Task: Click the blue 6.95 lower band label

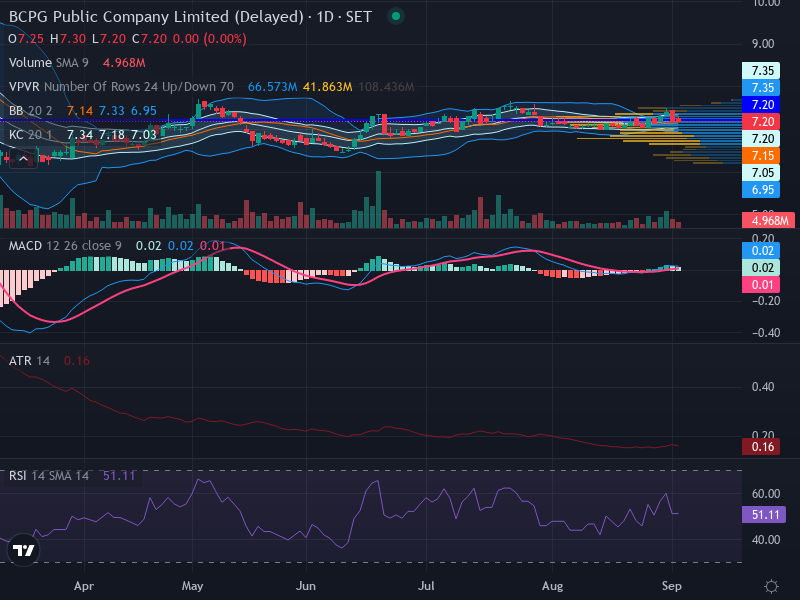Action: pos(761,190)
